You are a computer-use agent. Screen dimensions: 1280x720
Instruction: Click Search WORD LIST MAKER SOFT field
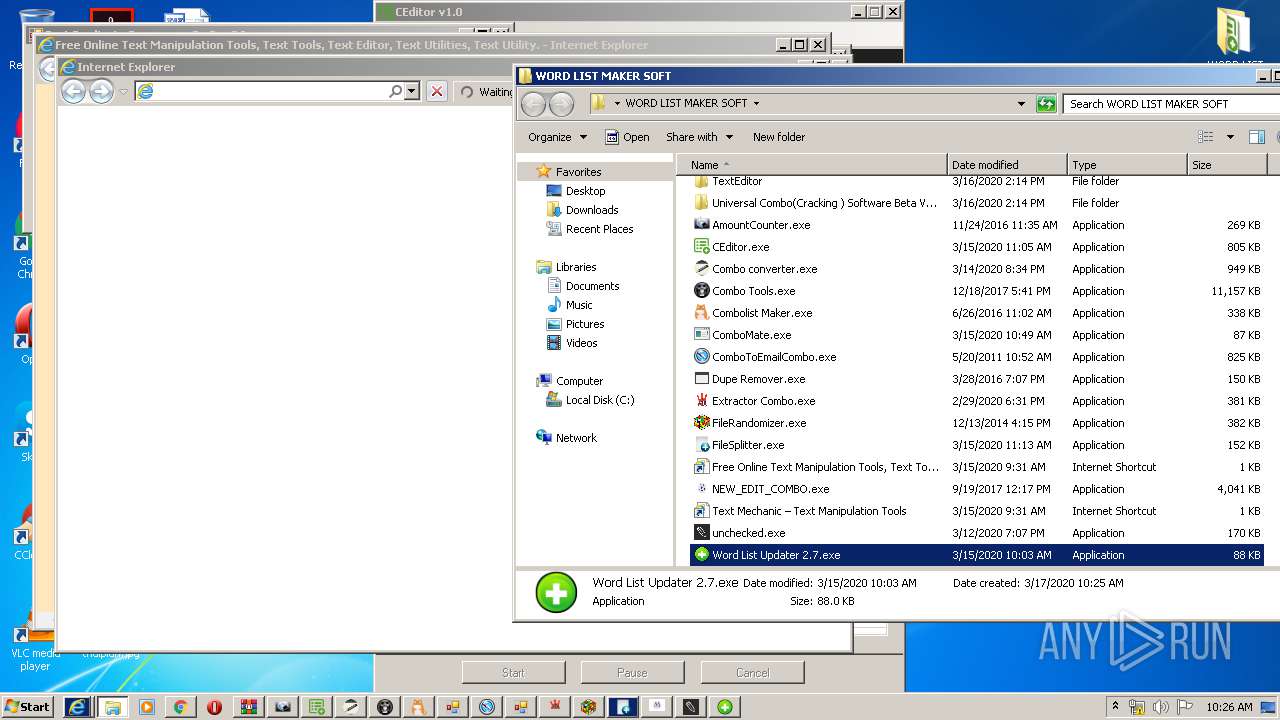pyautogui.click(x=1170, y=104)
